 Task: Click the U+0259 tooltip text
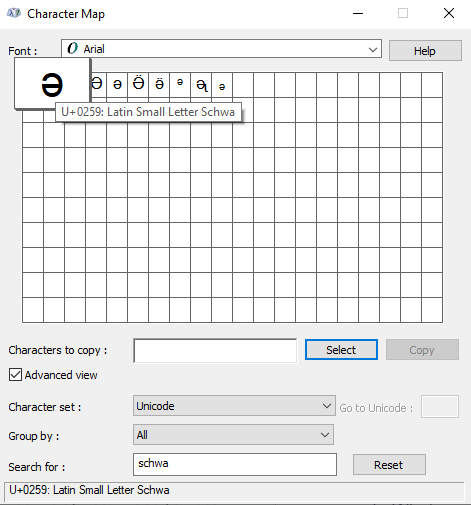(x=148, y=112)
